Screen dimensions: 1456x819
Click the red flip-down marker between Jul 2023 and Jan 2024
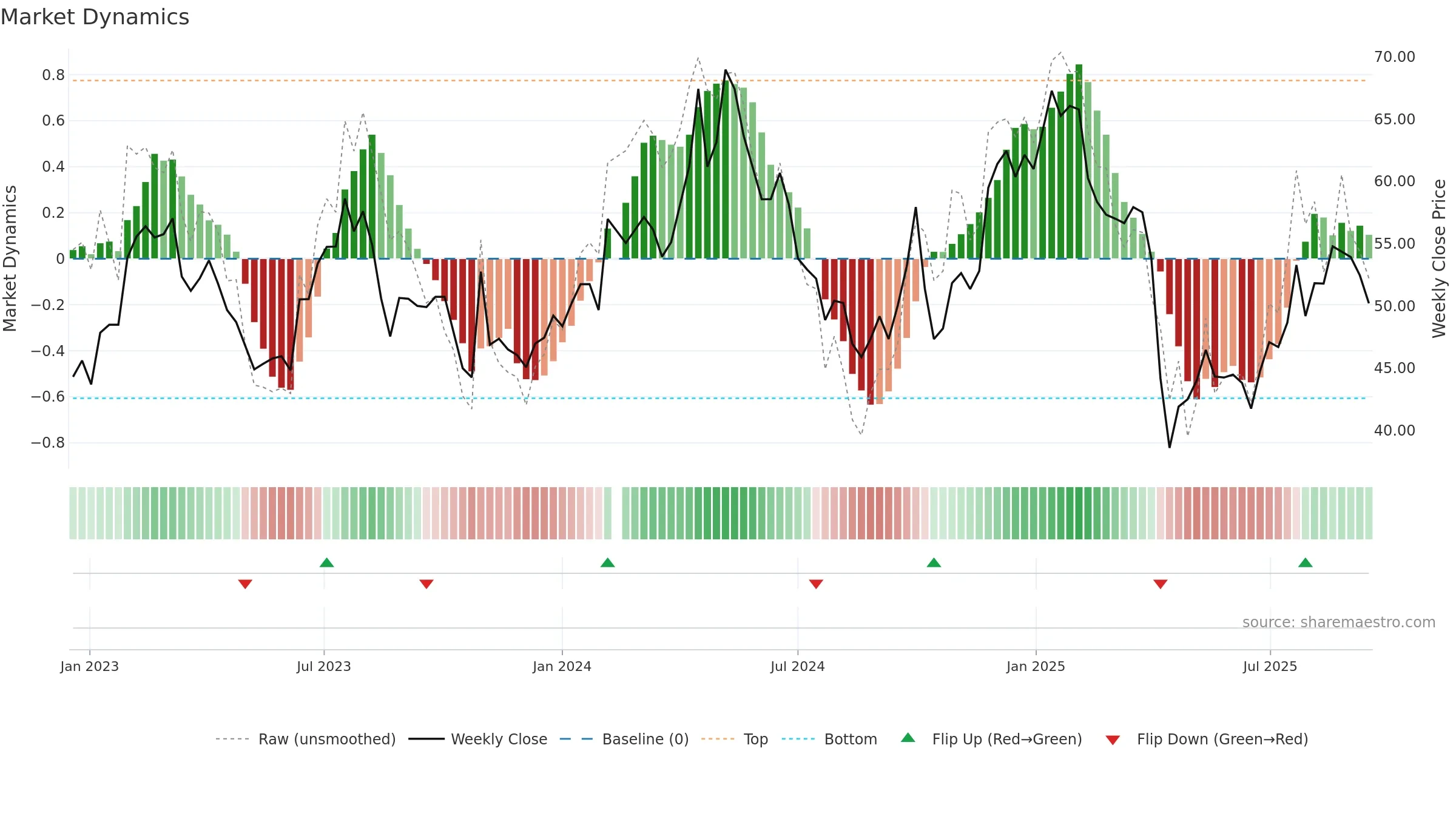(x=426, y=584)
